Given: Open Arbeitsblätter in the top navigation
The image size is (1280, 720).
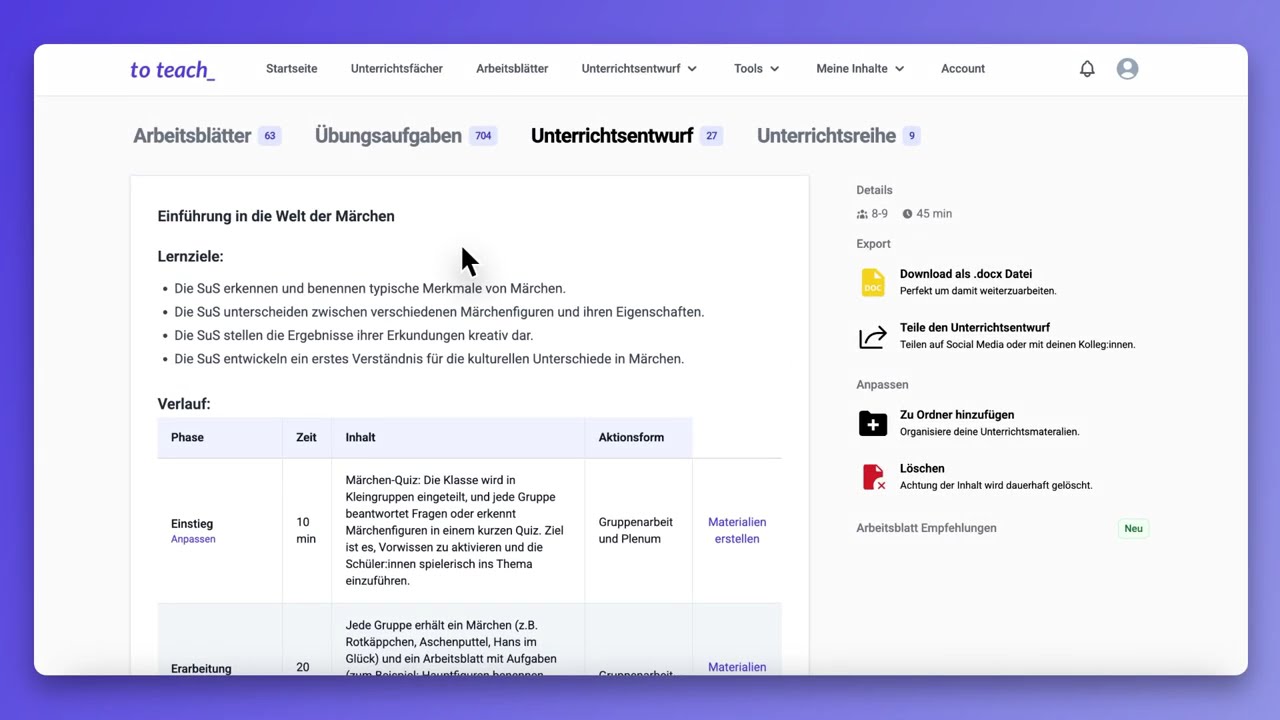Looking at the screenshot, I should click(x=512, y=69).
